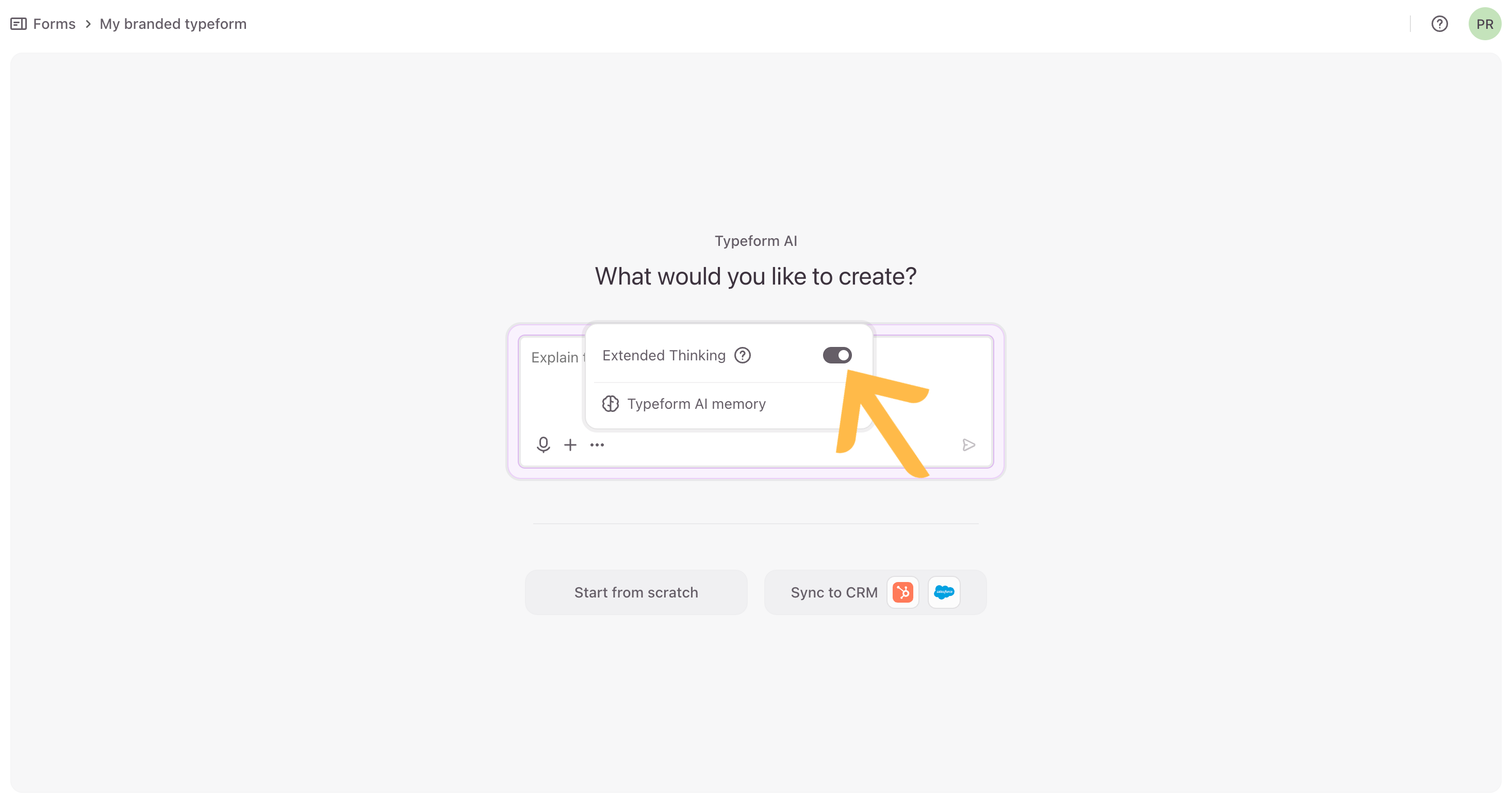Click the Extended Thinking label
This screenshot has height=797, width=1512.
tap(663, 355)
